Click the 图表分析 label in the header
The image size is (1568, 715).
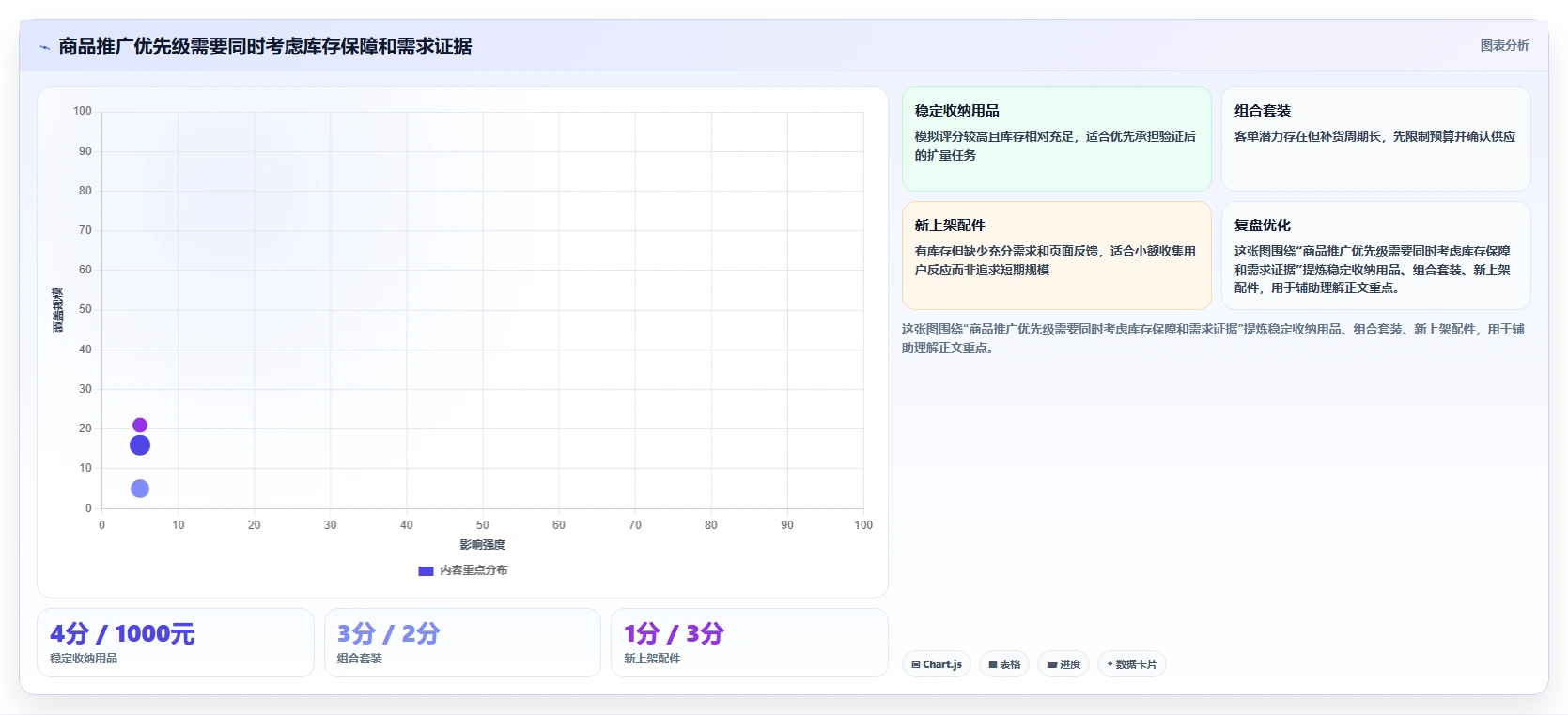point(1504,45)
